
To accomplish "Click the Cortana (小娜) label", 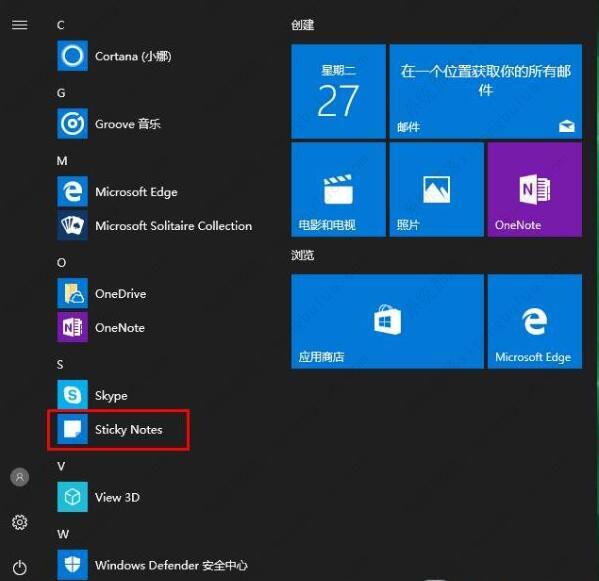I will point(133,56).
